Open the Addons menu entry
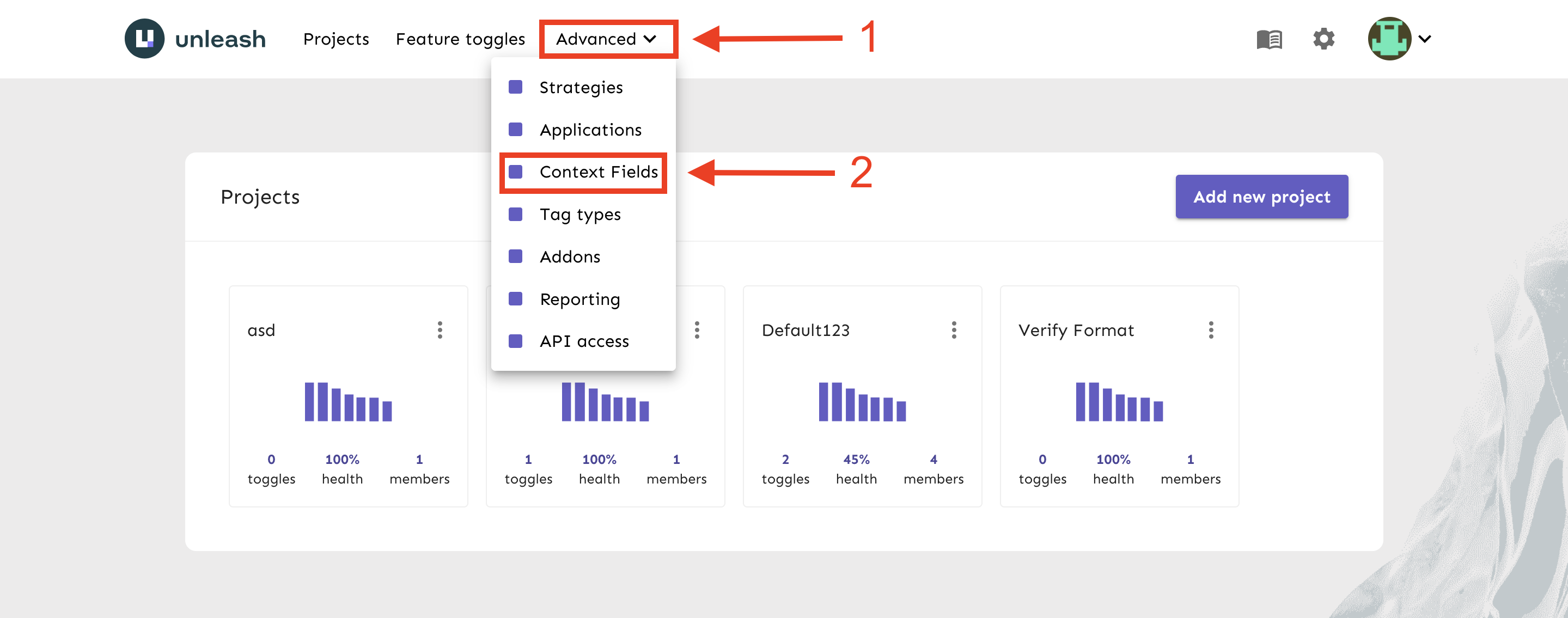Image resolution: width=1568 pixels, height=618 pixels. pyautogui.click(x=570, y=256)
